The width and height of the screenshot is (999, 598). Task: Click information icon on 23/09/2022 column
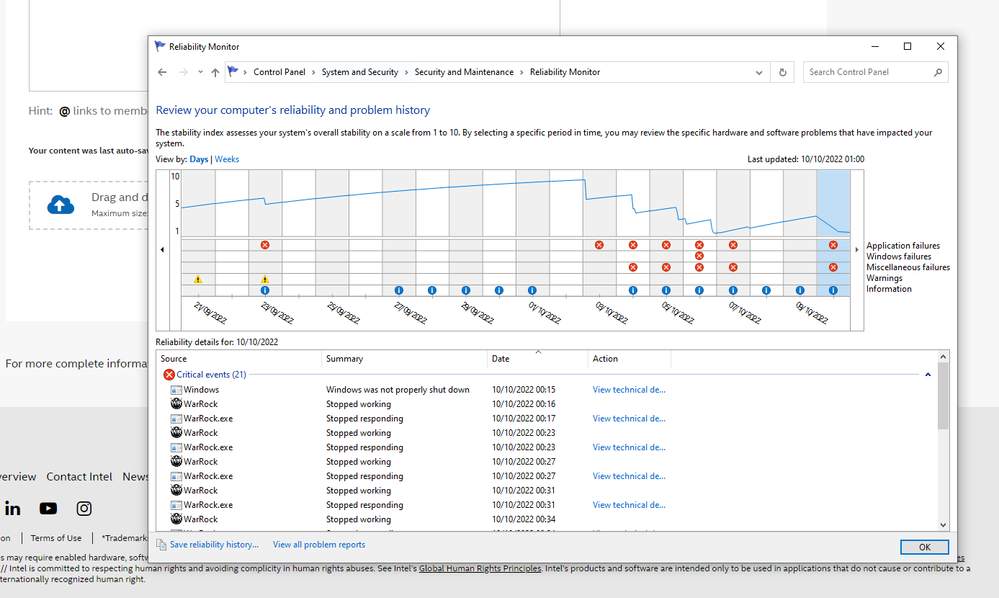(x=265, y=290)
